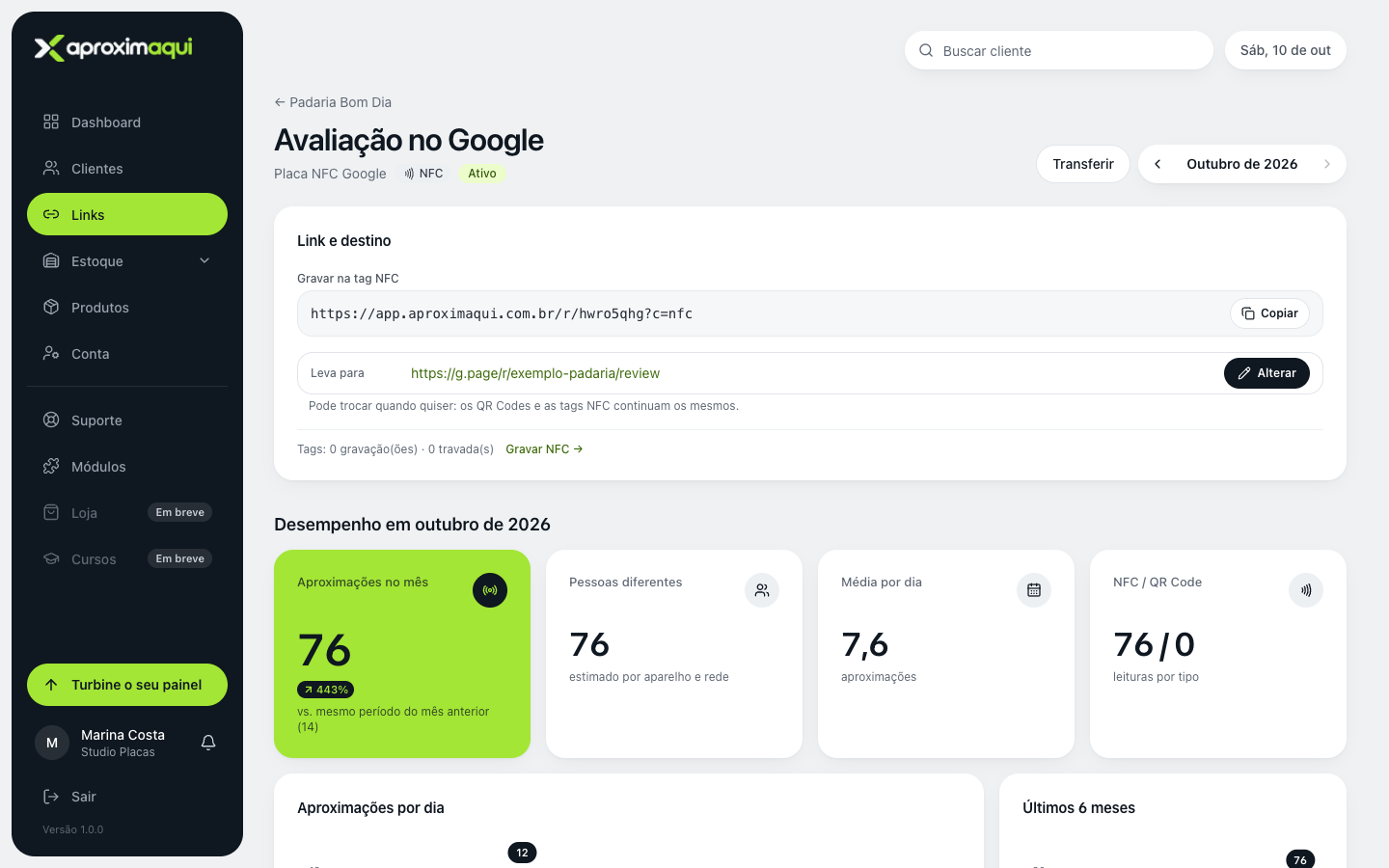Click the 7,6 average value
Viewport: 1389px width, 868px height.
[x=865, y=644]
